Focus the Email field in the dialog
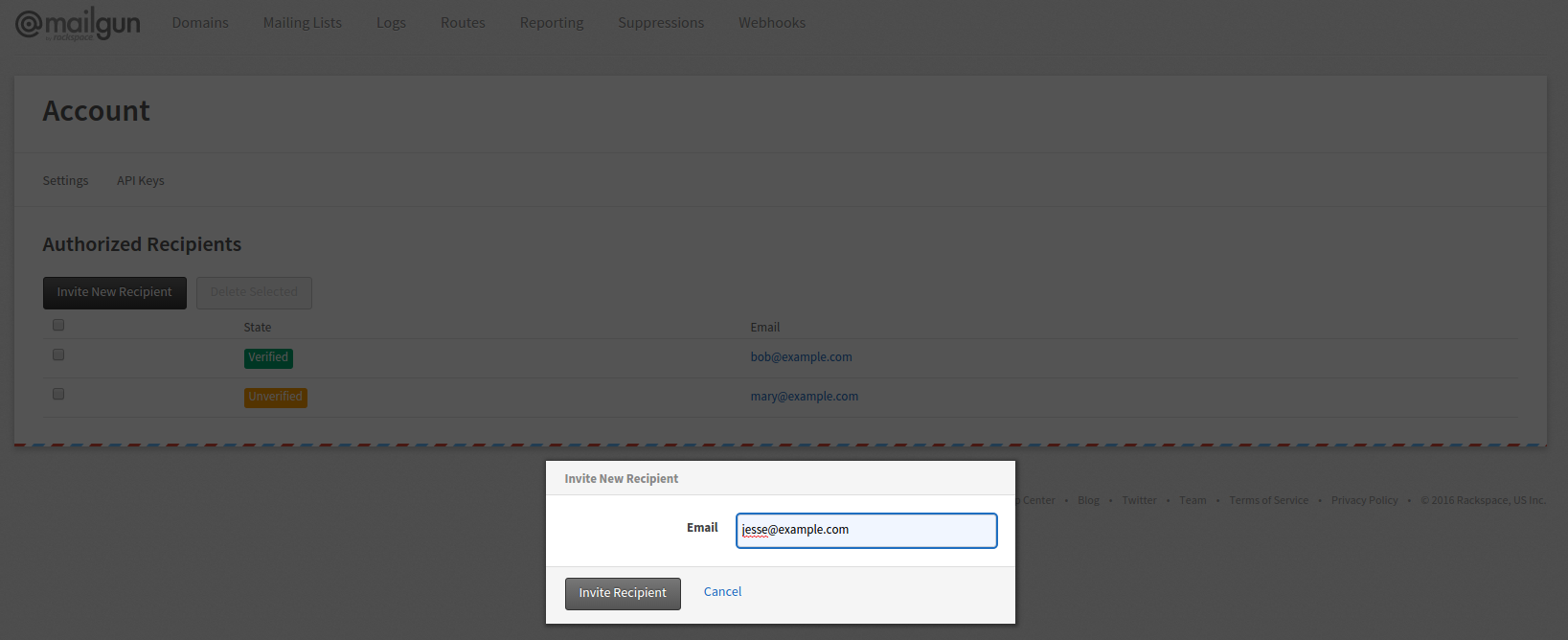Image resolution: width=1568 pixels, height=640 pixels. (867, 531)
